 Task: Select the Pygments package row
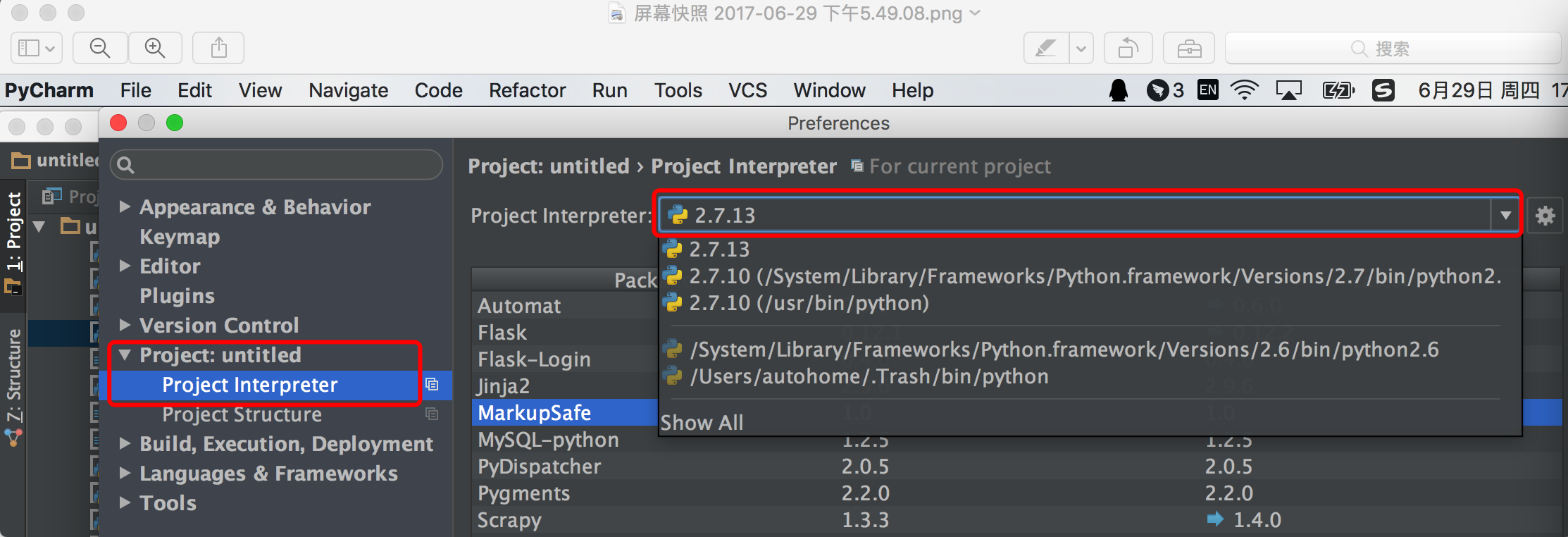(1016, 493)
